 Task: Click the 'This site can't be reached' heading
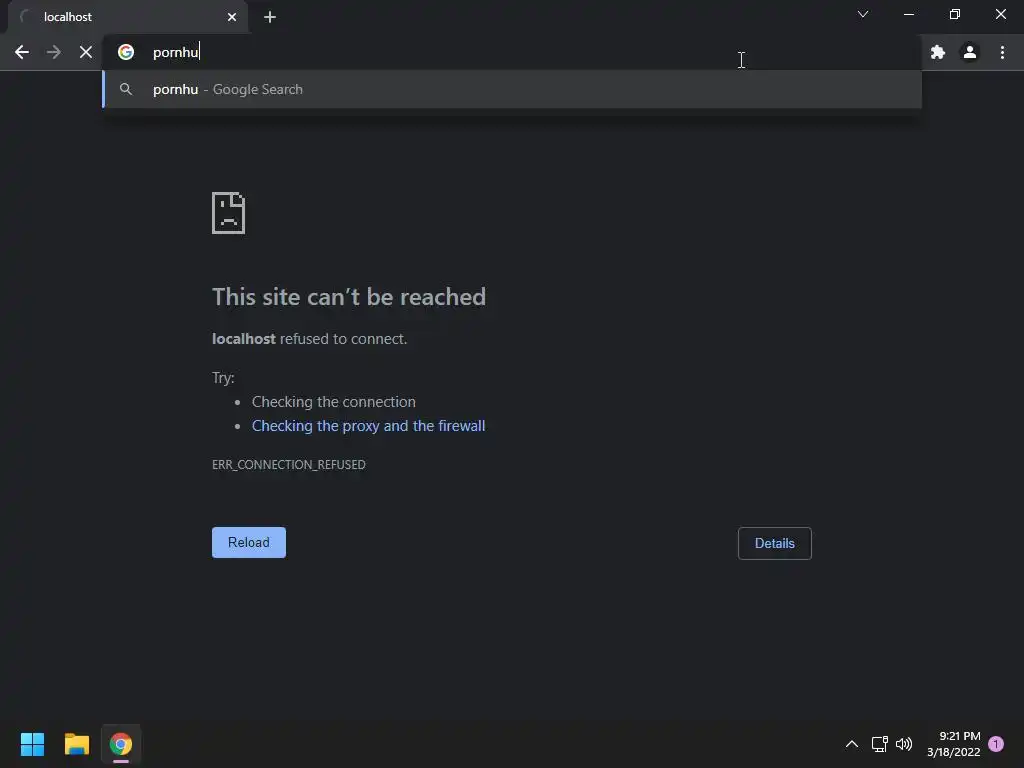[349, 297]
